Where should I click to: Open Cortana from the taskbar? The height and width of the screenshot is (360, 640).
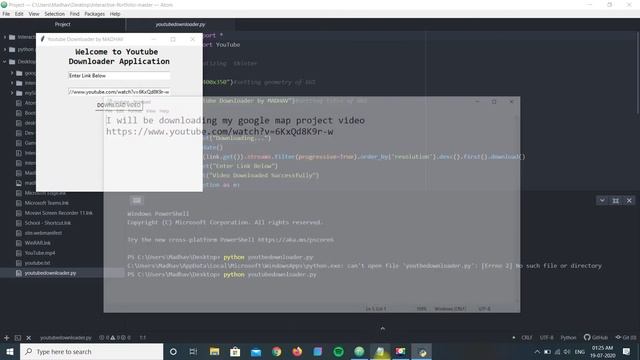point(173,351)
